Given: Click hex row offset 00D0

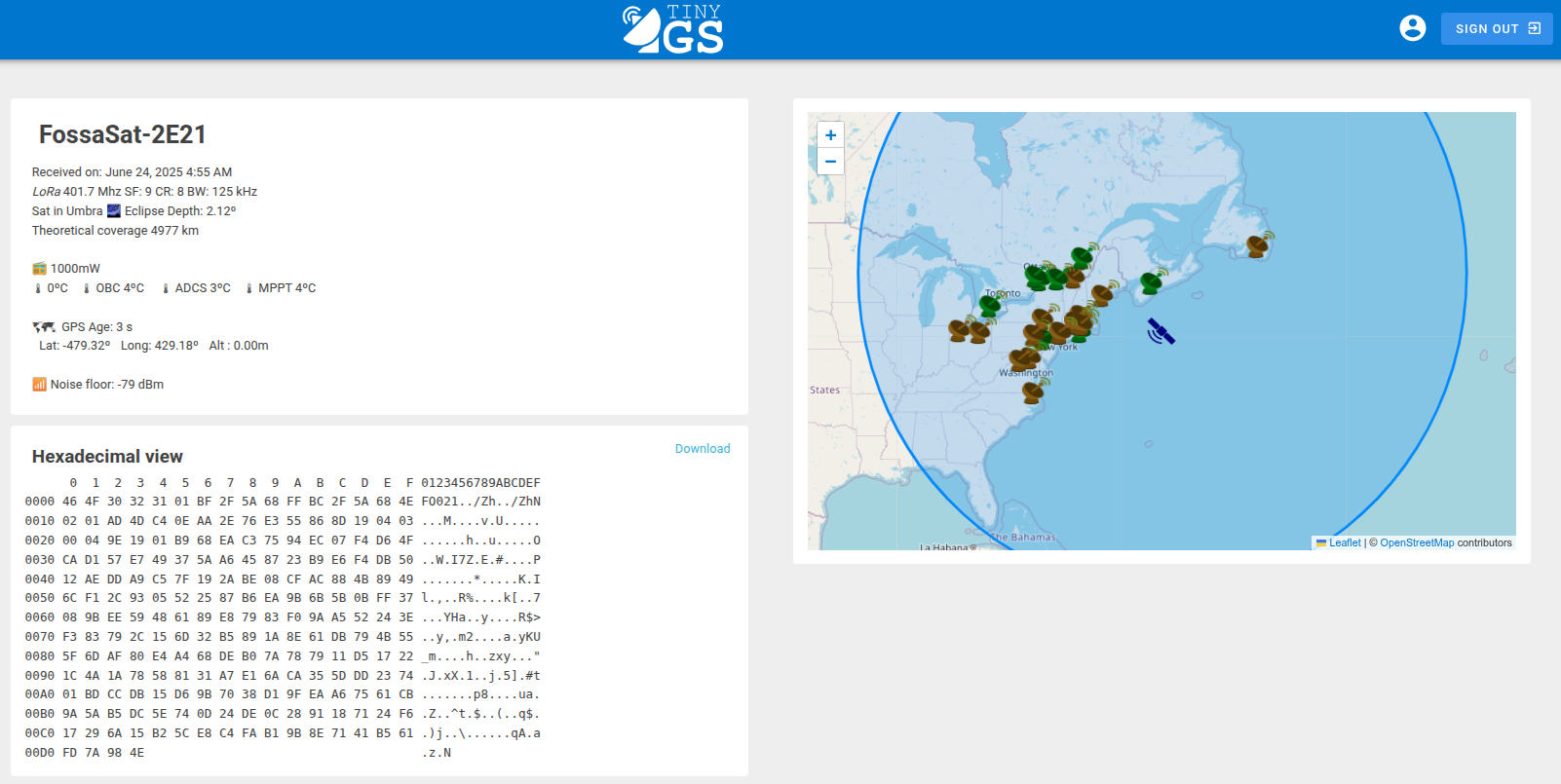Looking at the screenshot, I should click(x=40, y=753).
